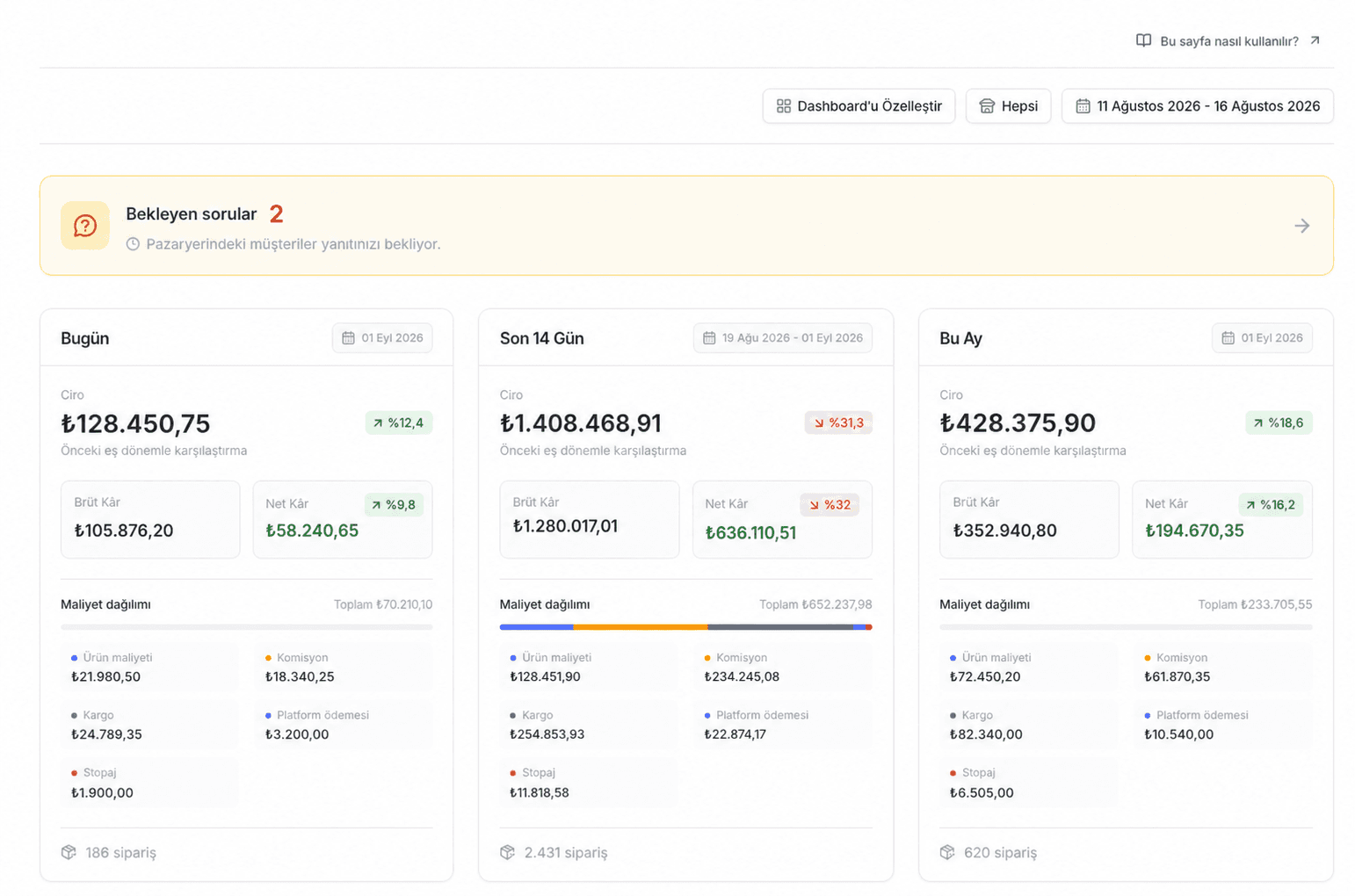
Task: Click the package icon next to 186 sipariş
Action: click(69, 852)
